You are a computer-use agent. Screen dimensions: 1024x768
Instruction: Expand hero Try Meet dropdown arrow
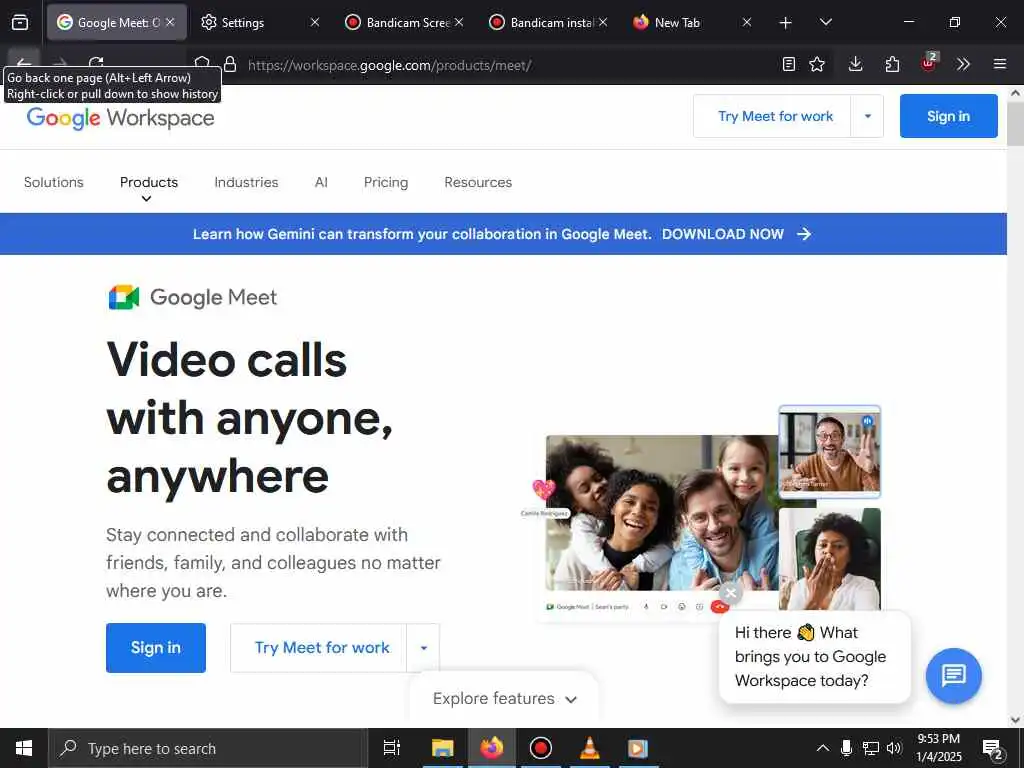(x=423, y=648)
